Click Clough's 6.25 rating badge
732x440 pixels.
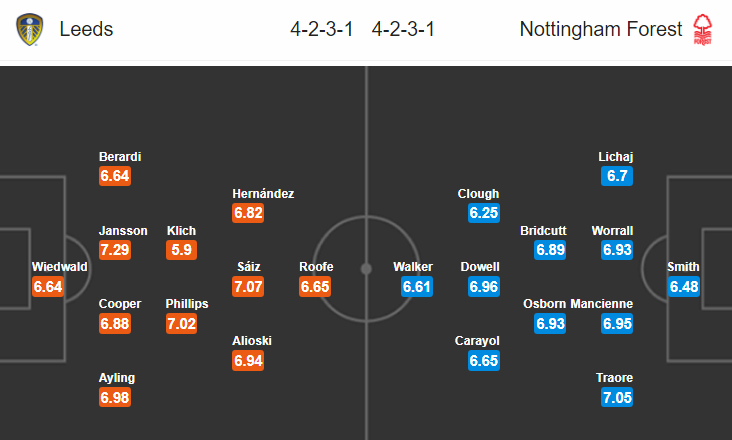click(x=484, y=213)
